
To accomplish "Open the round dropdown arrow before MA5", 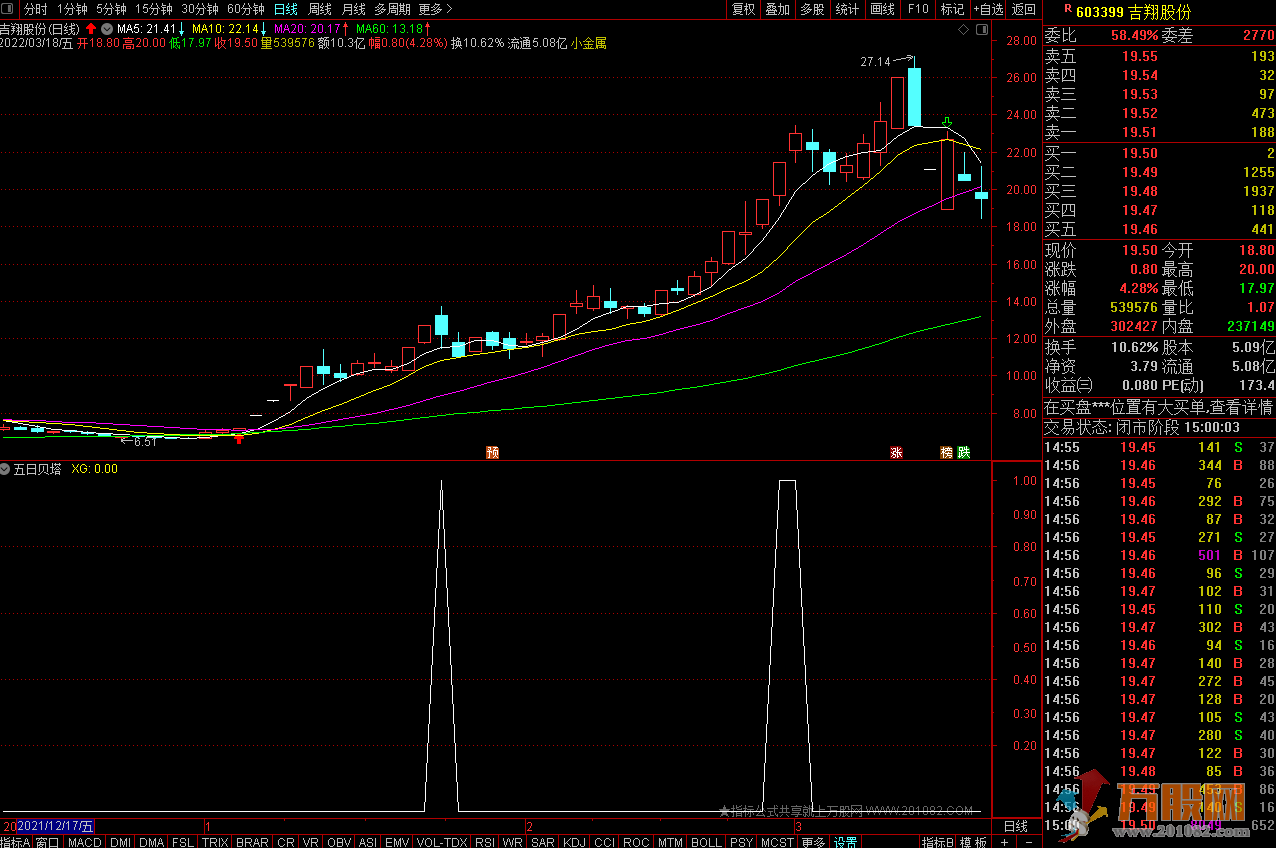I will coord(107,28).
